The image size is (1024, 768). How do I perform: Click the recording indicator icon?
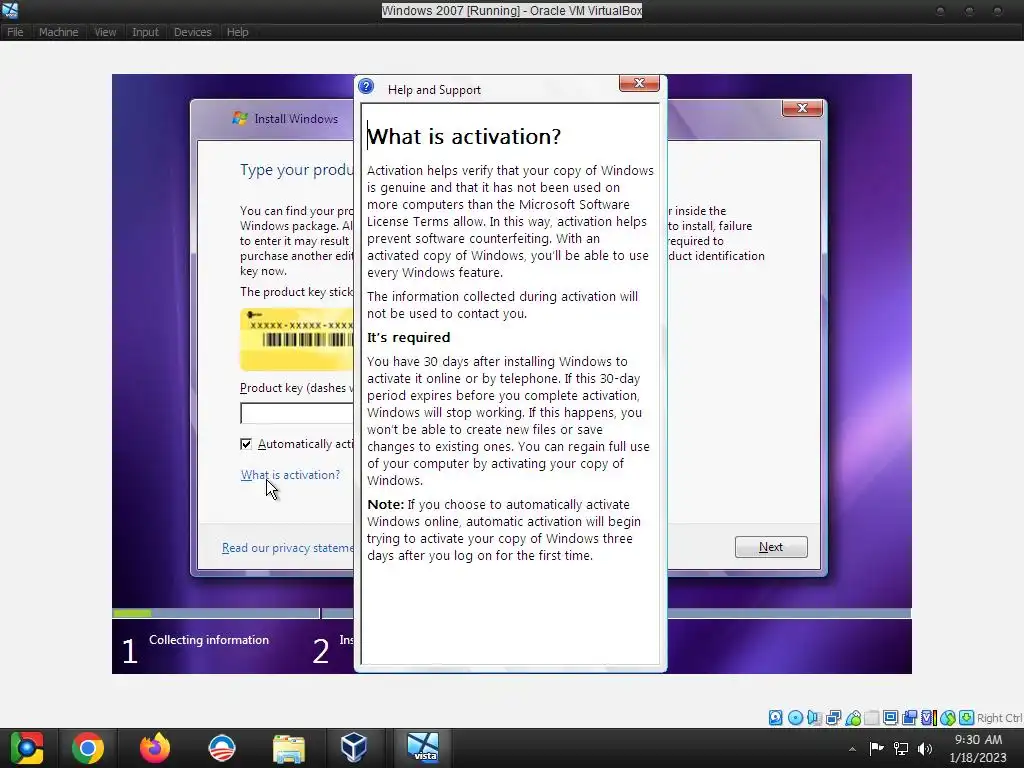[909, 718]
